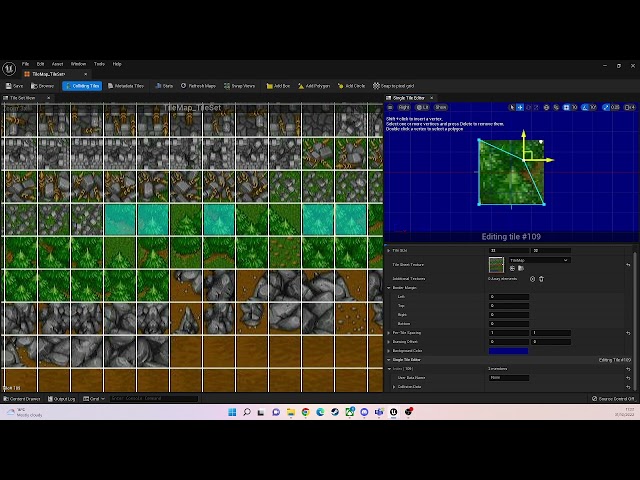640x480 pixels.
Task: Open the Content Drawer
Action: coord(22,399)
